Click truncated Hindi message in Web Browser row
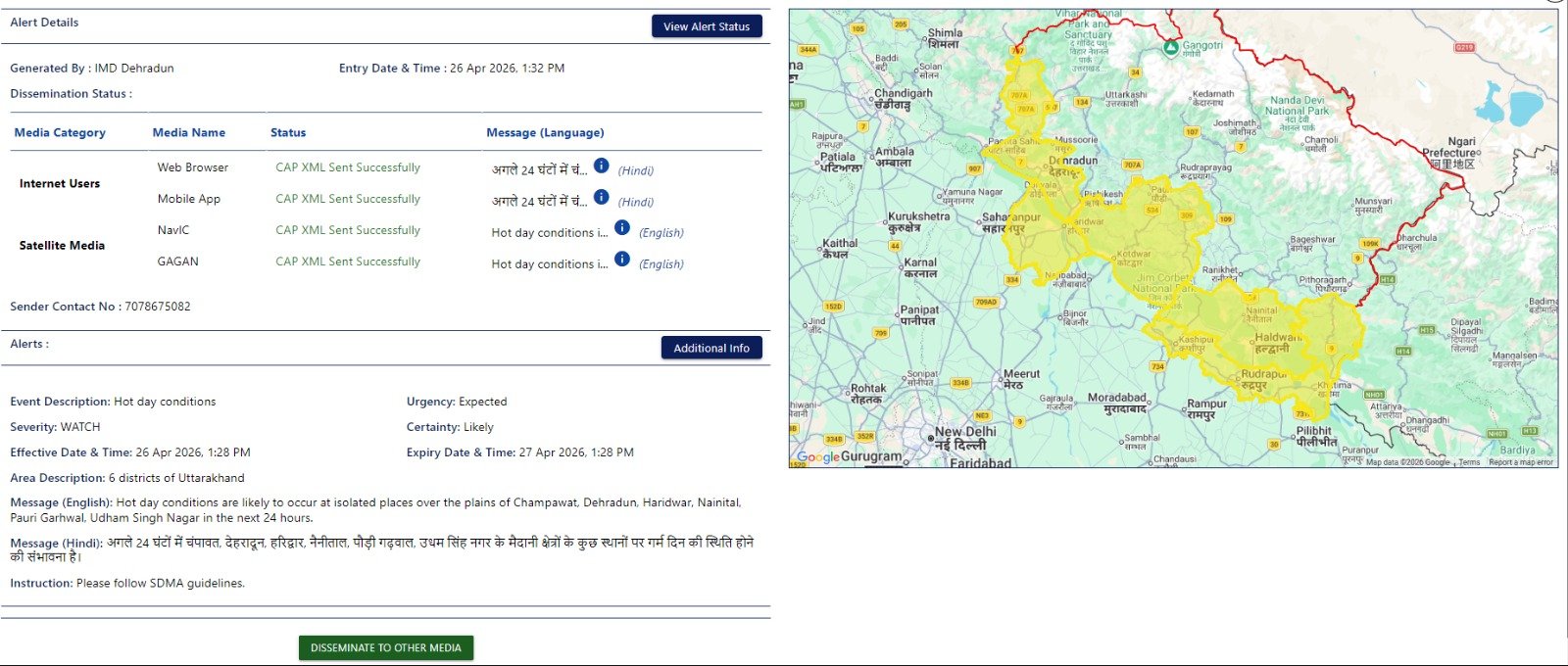The image size is (1568, 666). pos(539,169)
